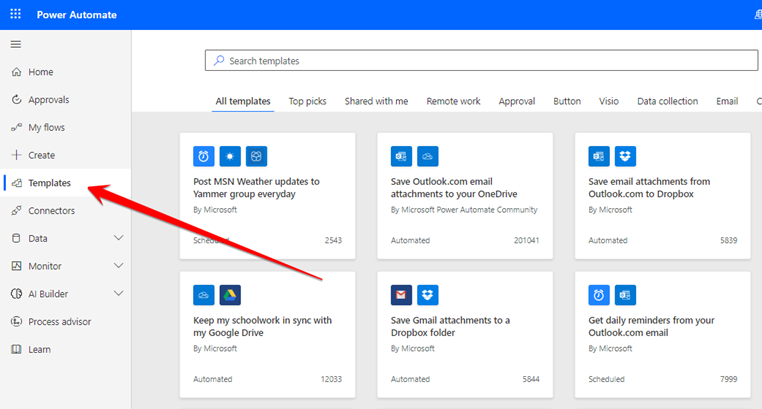The height and width of the screenshot is (409, 762).
Task: Click the 12033 usage count
Action: pyautogui.click(x=331, y=379)
